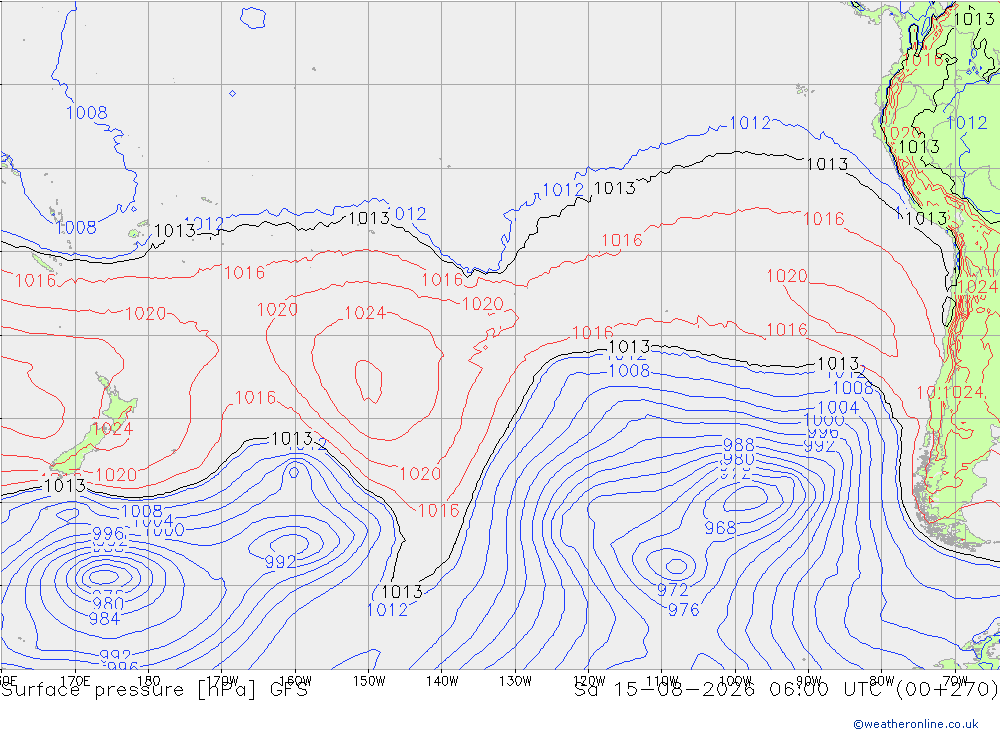Image resolution: width=1000 pixels, height=733 pixels.
Task: Click the "1004" label west of Chile
Action: (x=838, y=408)
